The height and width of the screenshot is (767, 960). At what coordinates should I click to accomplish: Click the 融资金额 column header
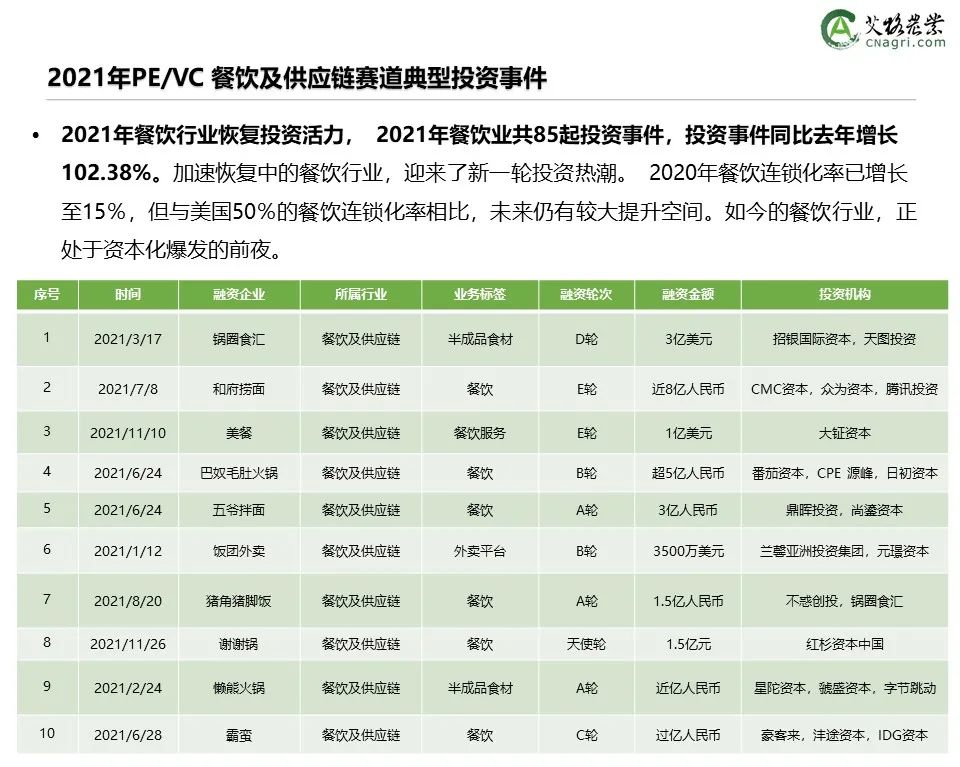(x=688, y=294)
